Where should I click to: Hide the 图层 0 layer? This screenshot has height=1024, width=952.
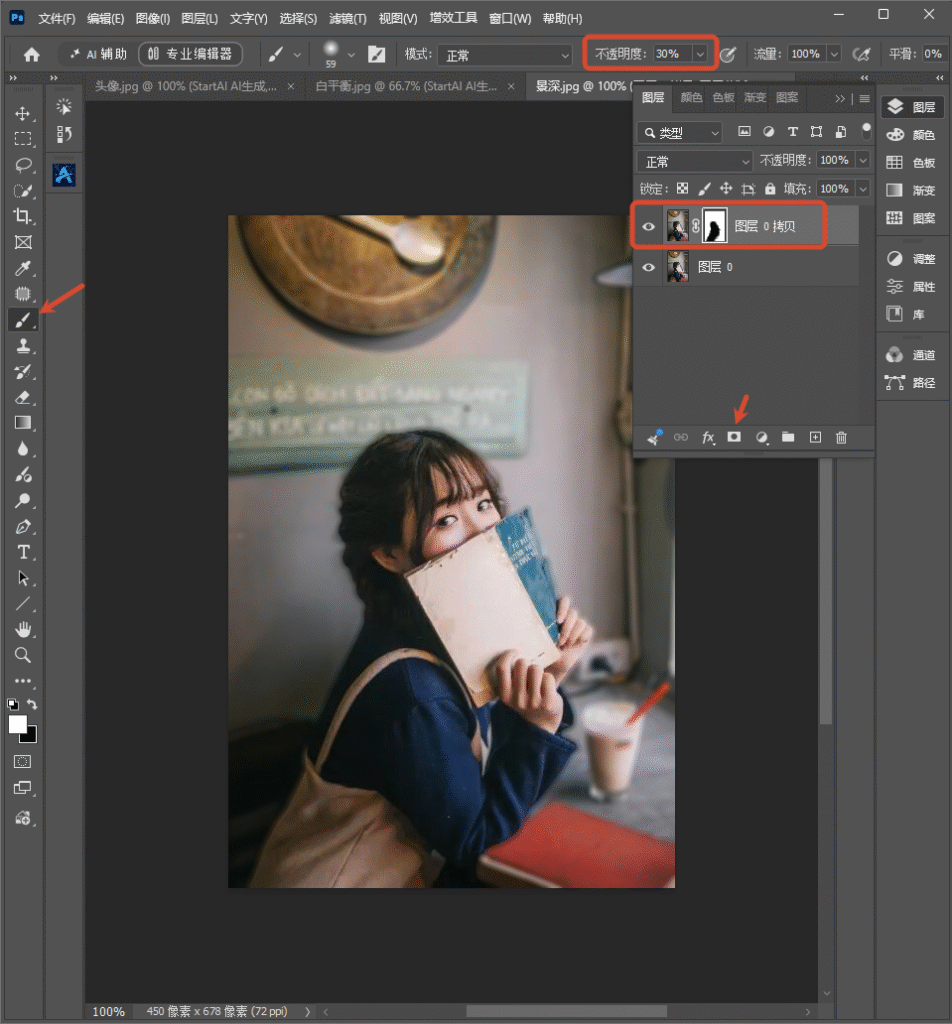pos(648,267)
